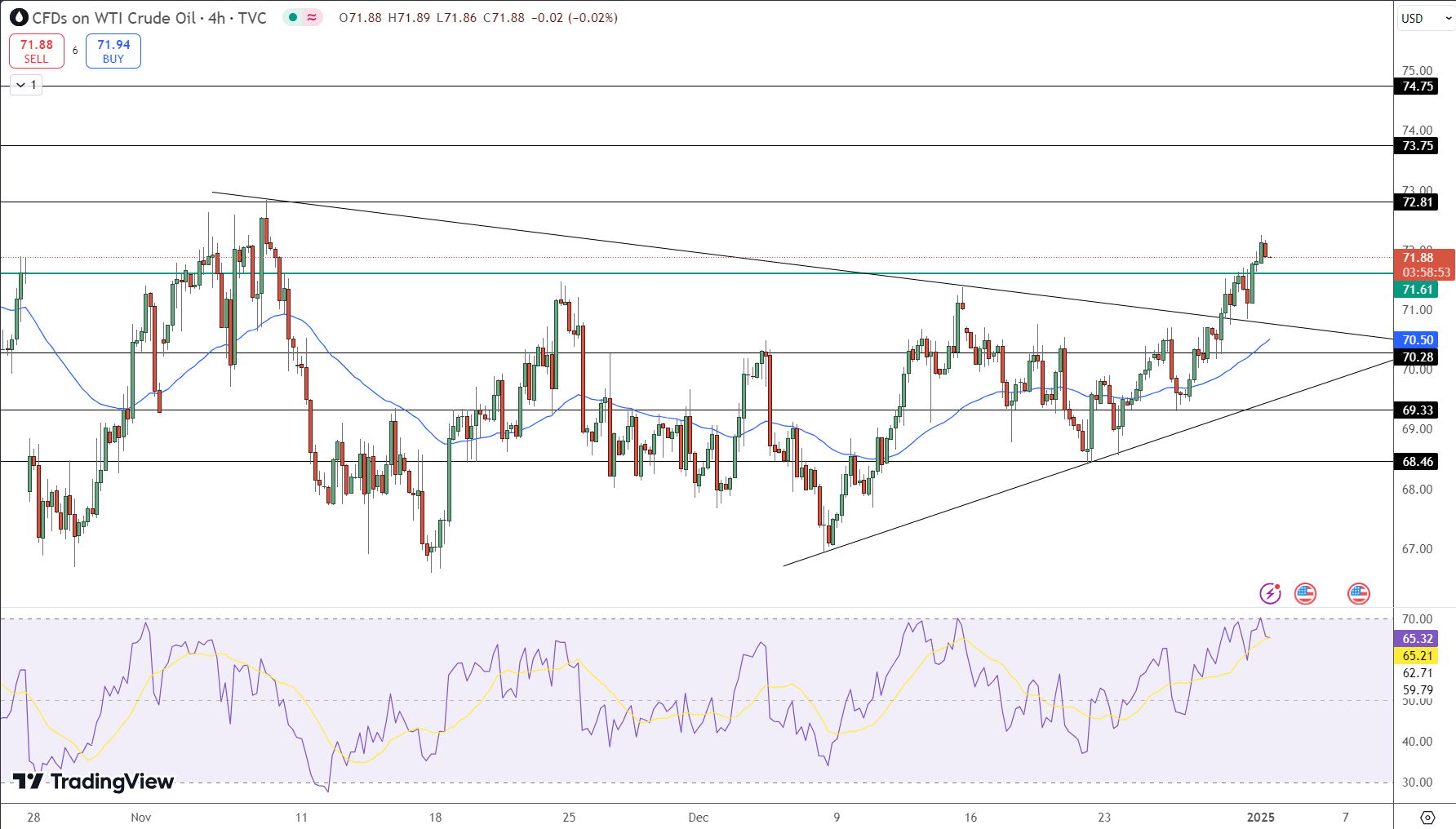The height and width of the screenshot is (829, 1456).
Task: Click the WTI Crude Oil drop symbol logo
Action: coord(19,17)
